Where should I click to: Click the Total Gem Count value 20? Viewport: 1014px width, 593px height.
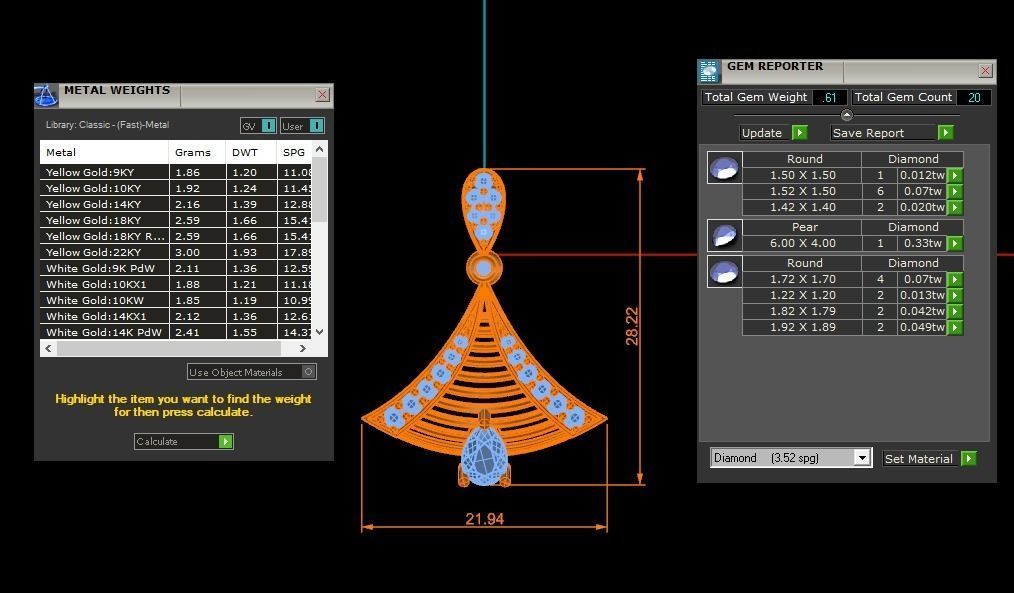(974, 98)
